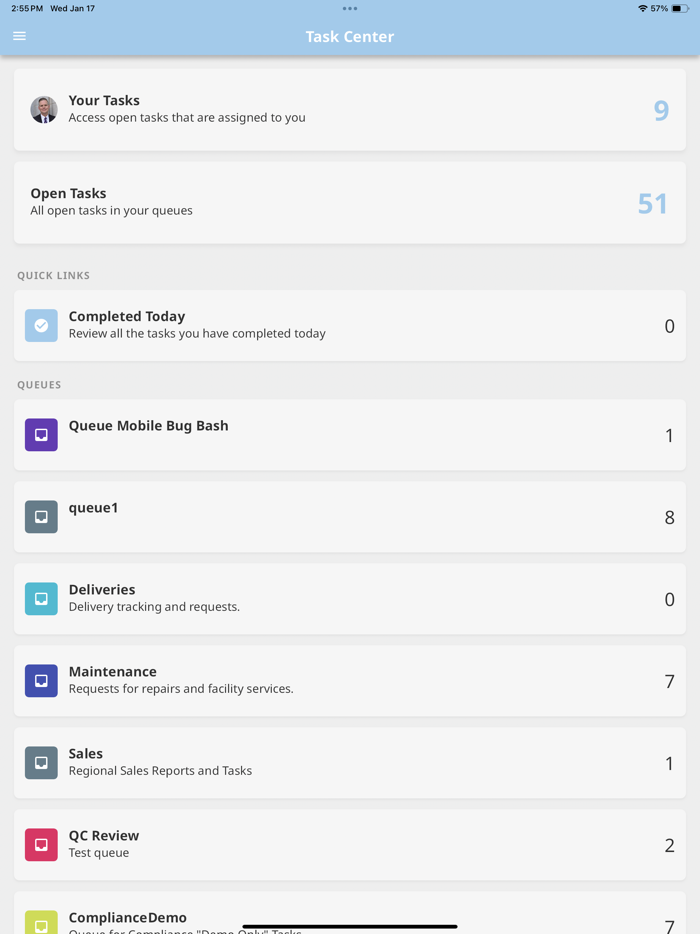Image resolution: width=700 pixels, height=934 pixels.
Task: Open the Open Tasks queue list
Action: 350,203
